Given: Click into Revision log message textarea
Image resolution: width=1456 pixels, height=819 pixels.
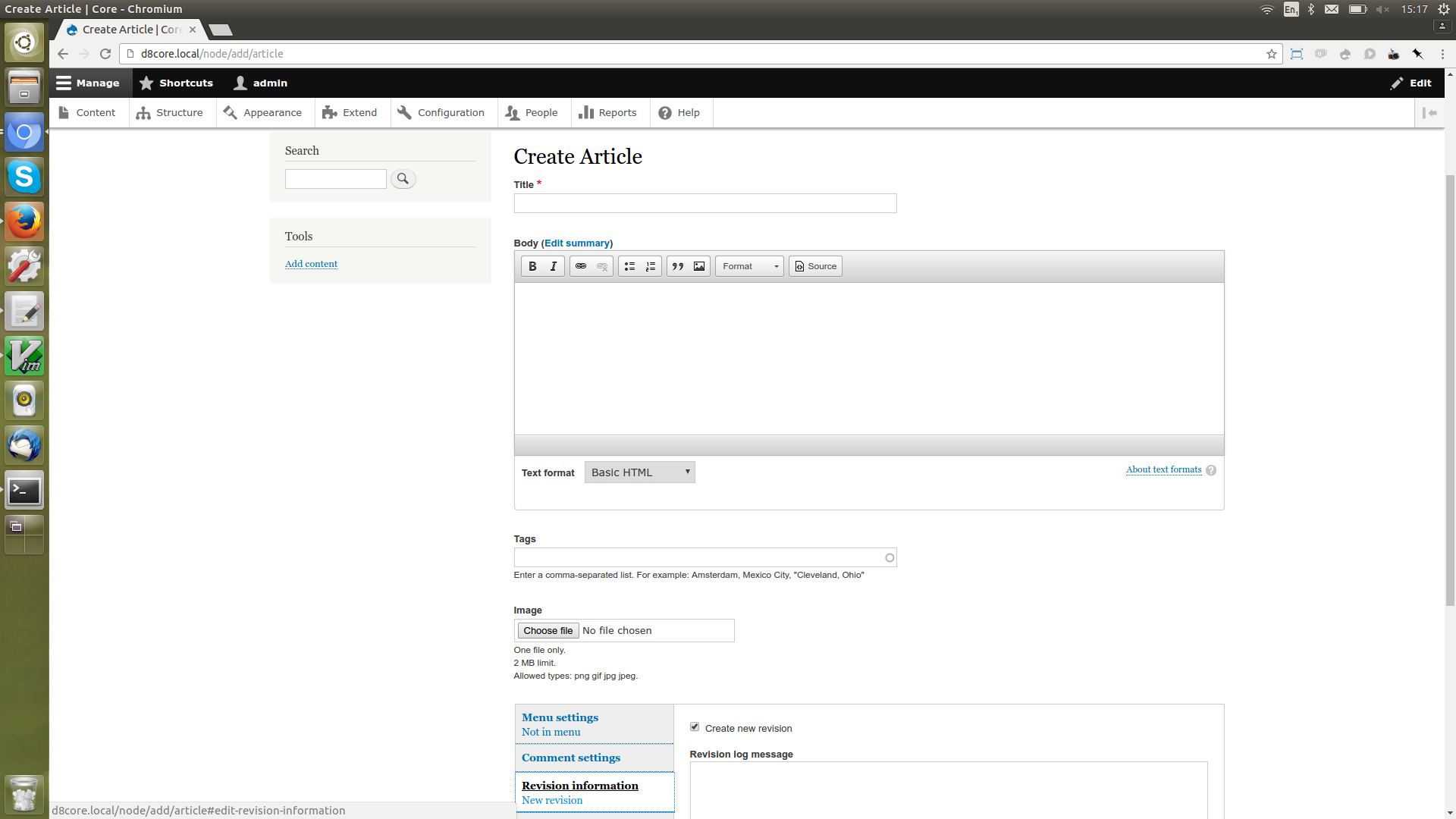Looking at the screenshot, I should coord(949,790).
